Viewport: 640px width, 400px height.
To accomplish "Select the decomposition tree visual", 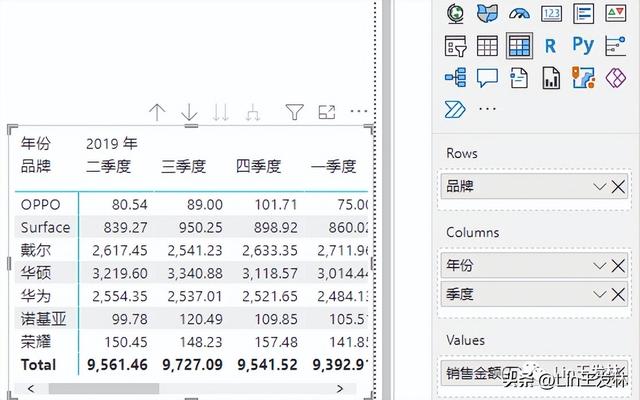I will [456, 78].
